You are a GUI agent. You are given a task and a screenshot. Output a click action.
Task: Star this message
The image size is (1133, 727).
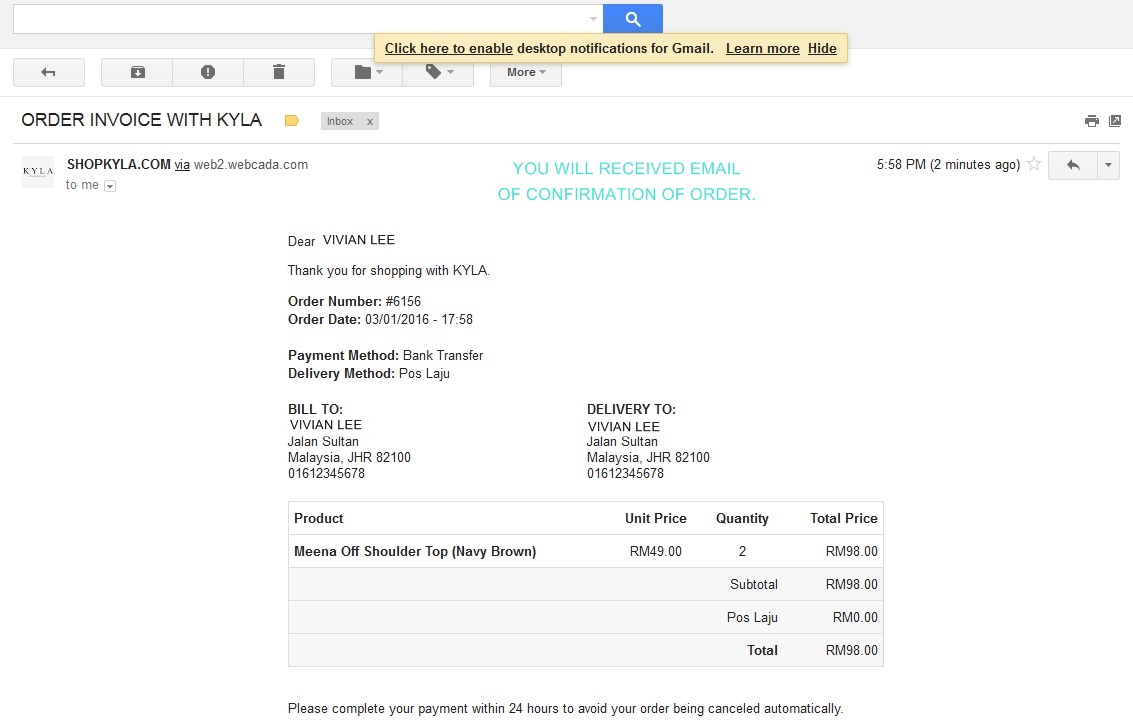coord(1034,164)
